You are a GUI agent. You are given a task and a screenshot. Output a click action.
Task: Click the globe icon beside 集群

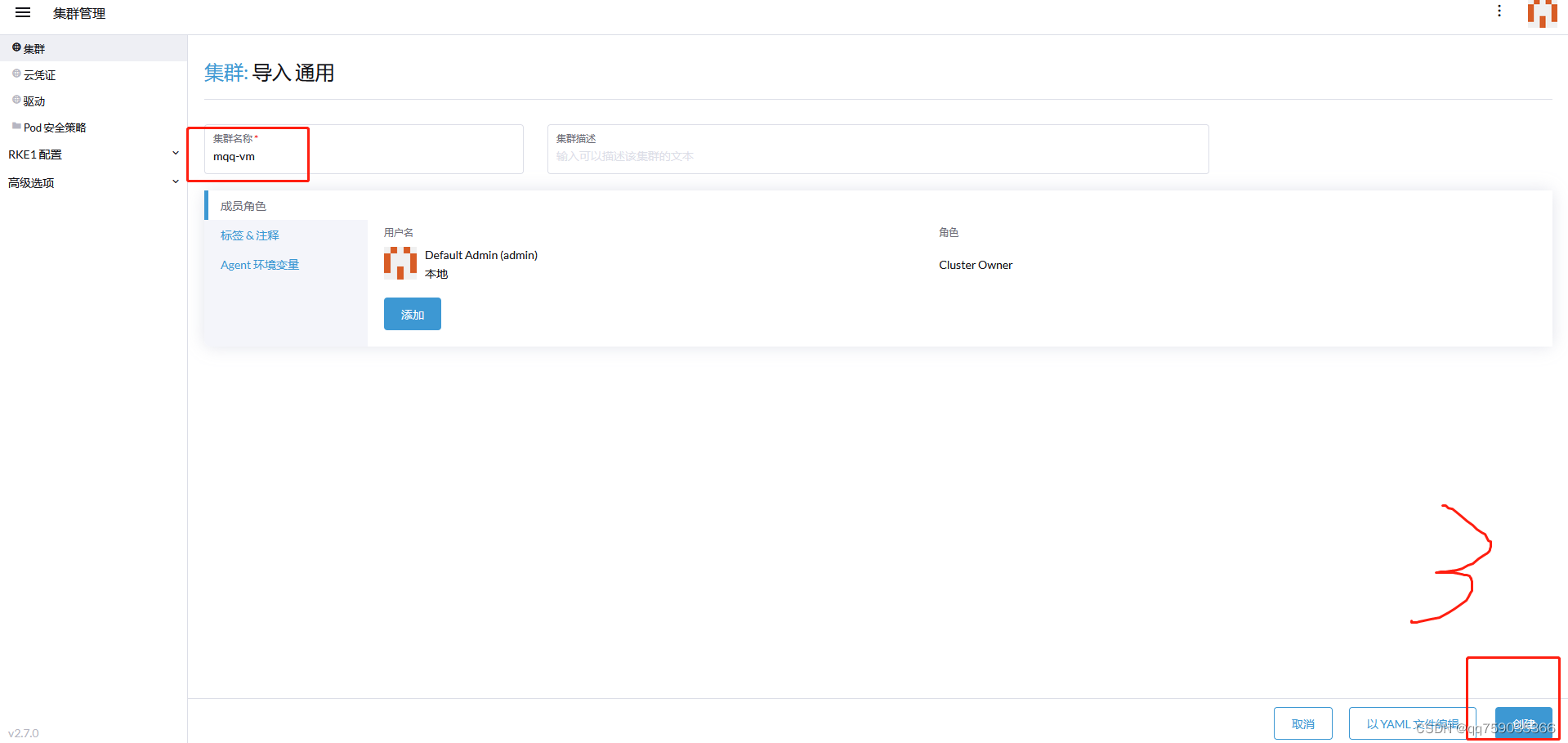pos(16,47)
